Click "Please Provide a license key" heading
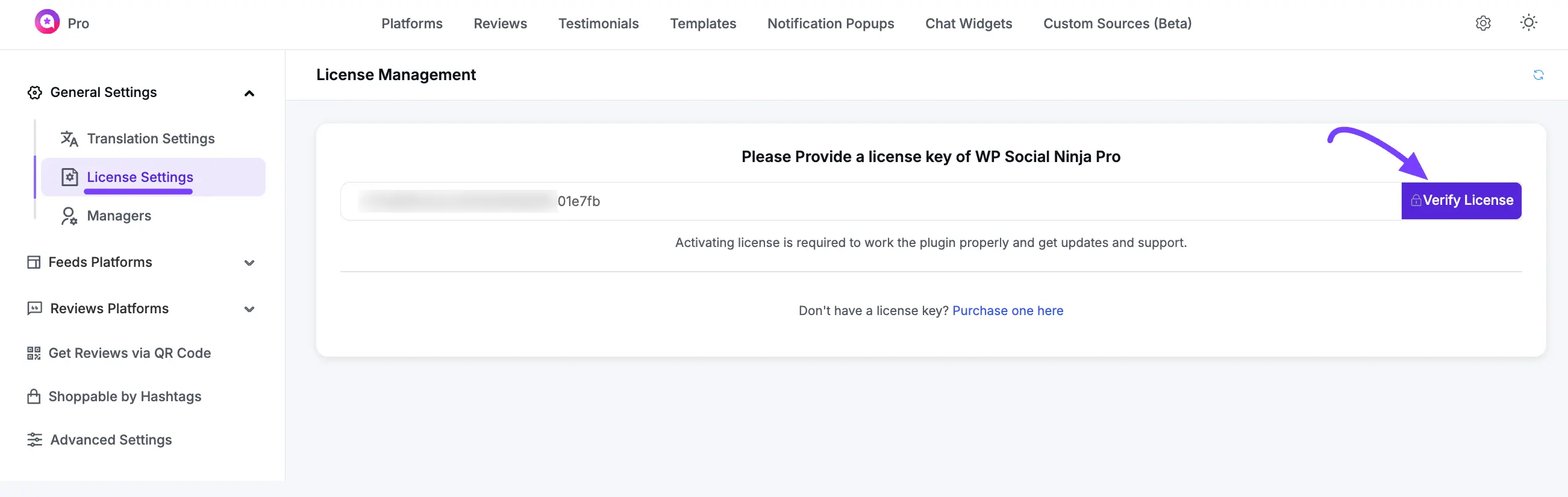 tap(930, 157)
